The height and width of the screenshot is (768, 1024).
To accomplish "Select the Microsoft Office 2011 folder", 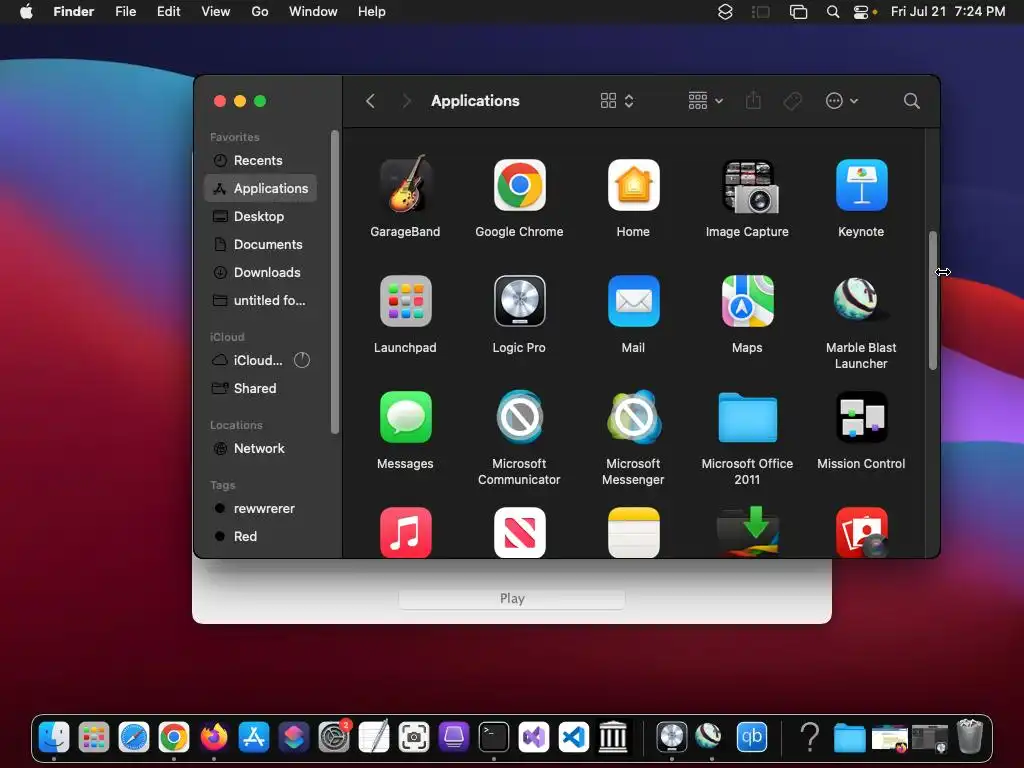I will (x=747, y=418).
